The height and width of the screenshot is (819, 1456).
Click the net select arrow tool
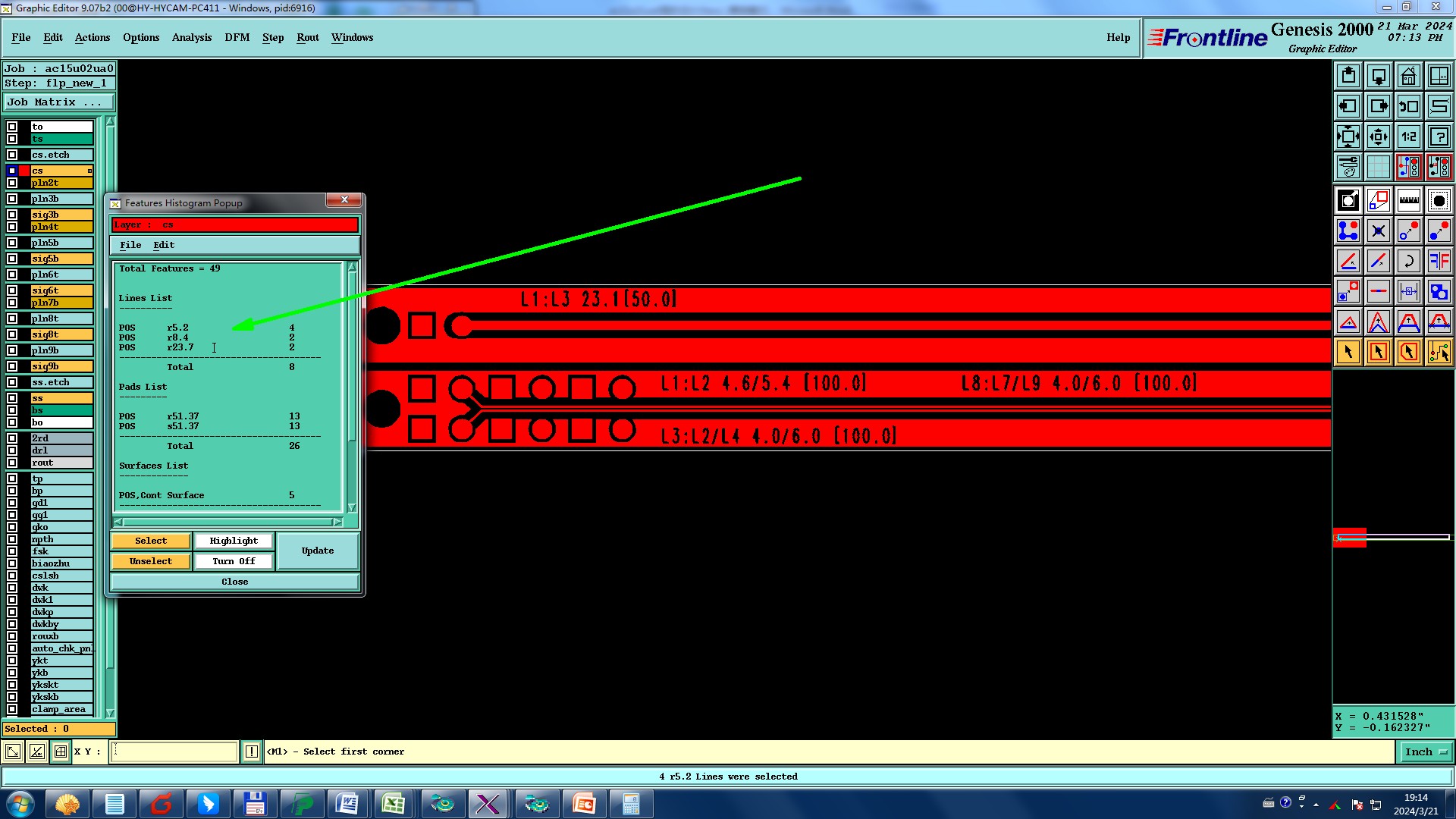coord(1439,352)
